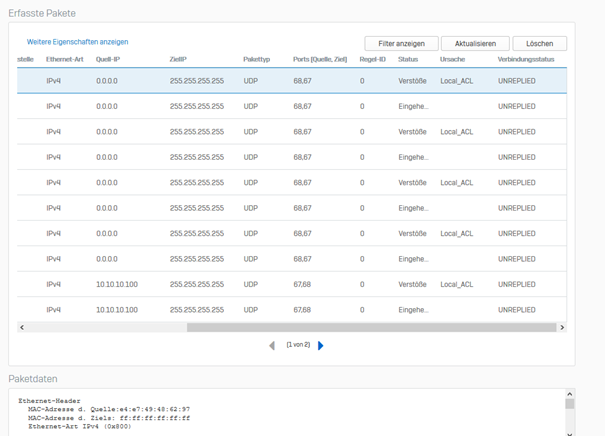Screen dimensions: 605x436
Task: Click the Paketdaten vertical scrollbar thumb
Action: pos(570,404)
